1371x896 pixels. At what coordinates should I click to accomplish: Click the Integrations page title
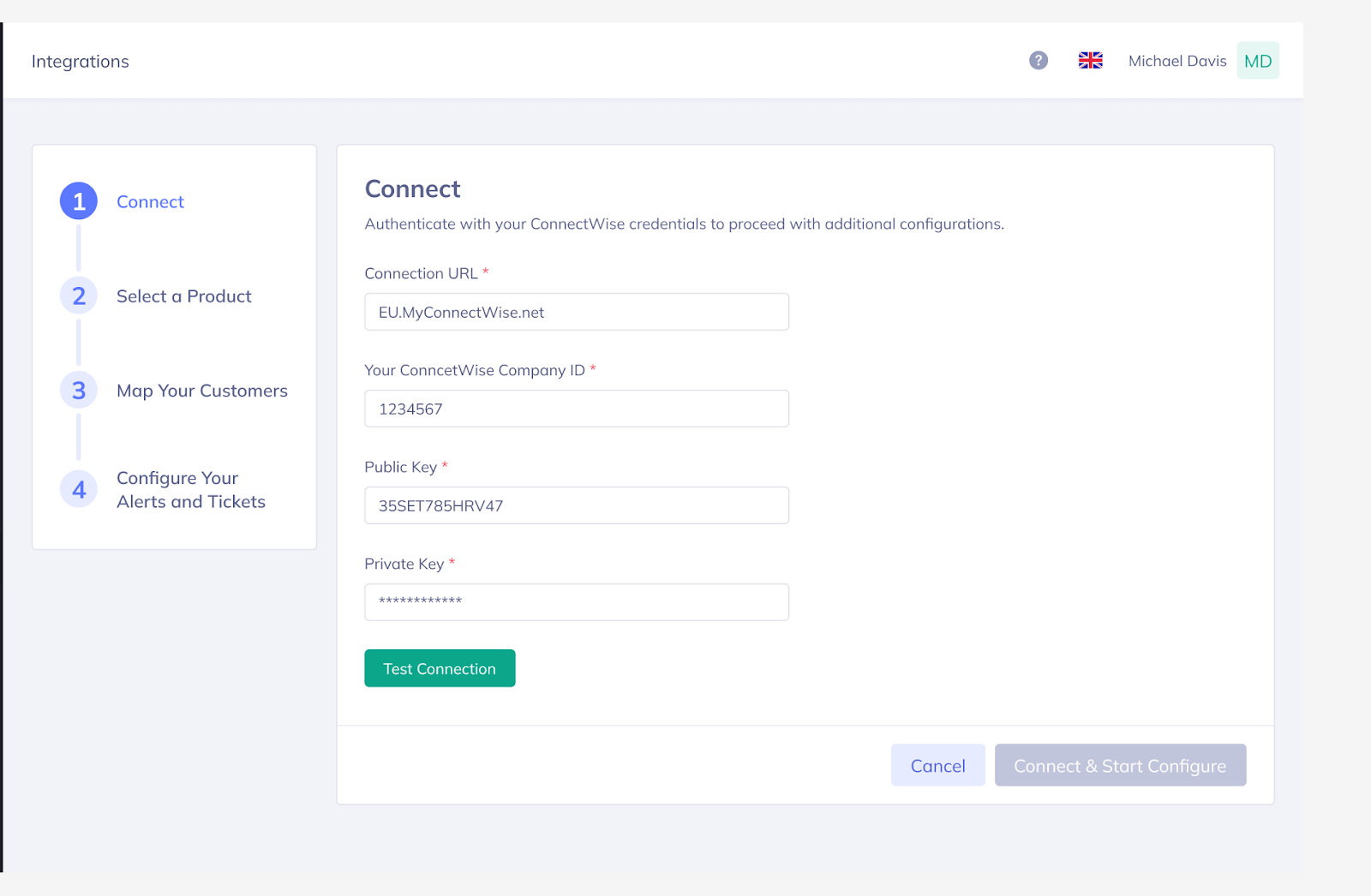[81, 62]
